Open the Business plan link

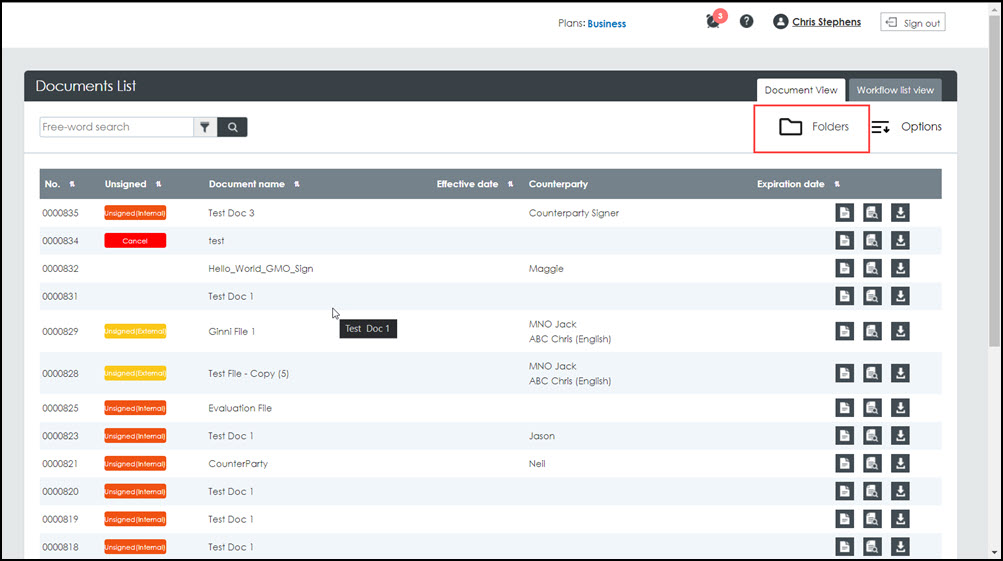(606, 23)
